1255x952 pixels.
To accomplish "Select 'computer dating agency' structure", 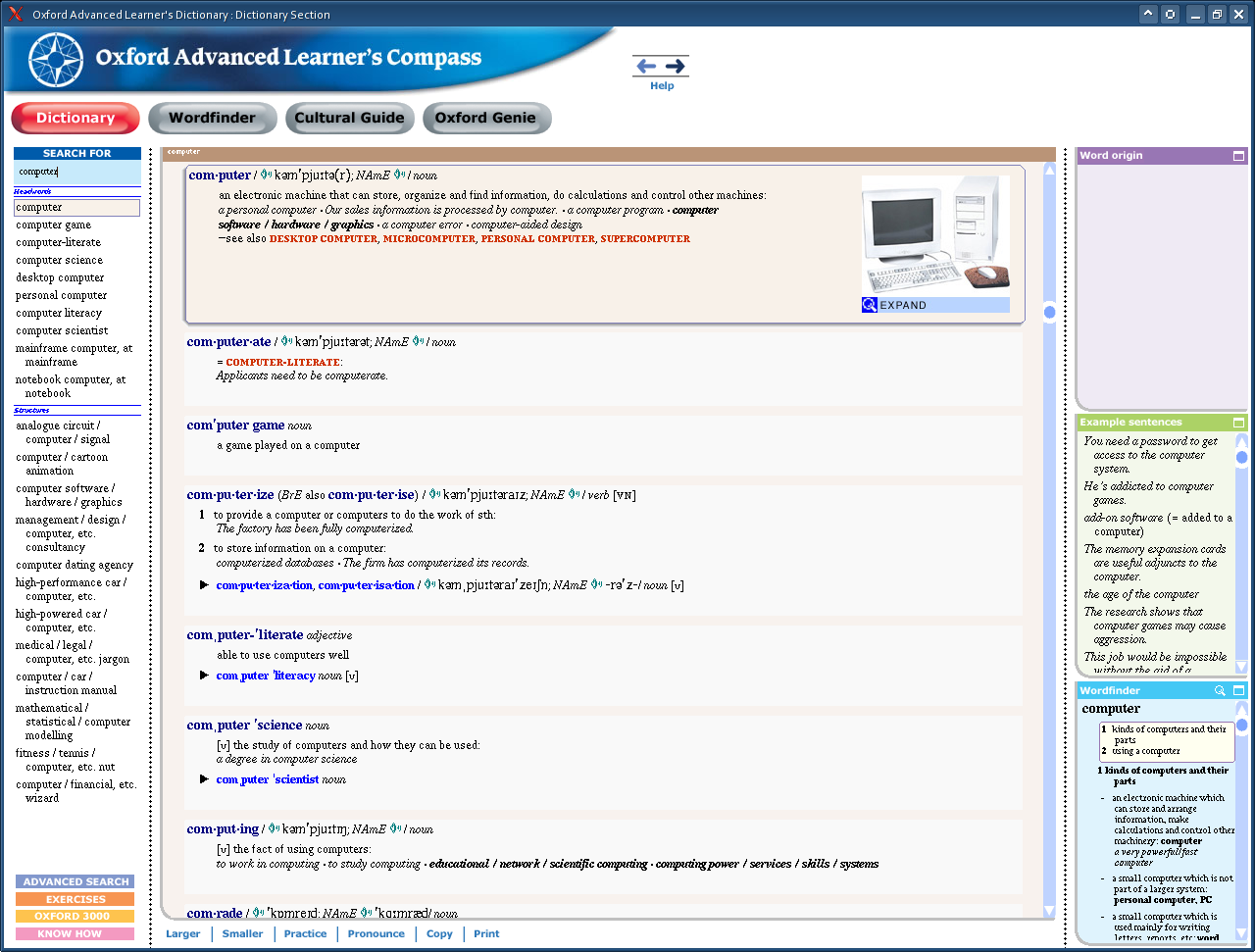I will (75, 565).
